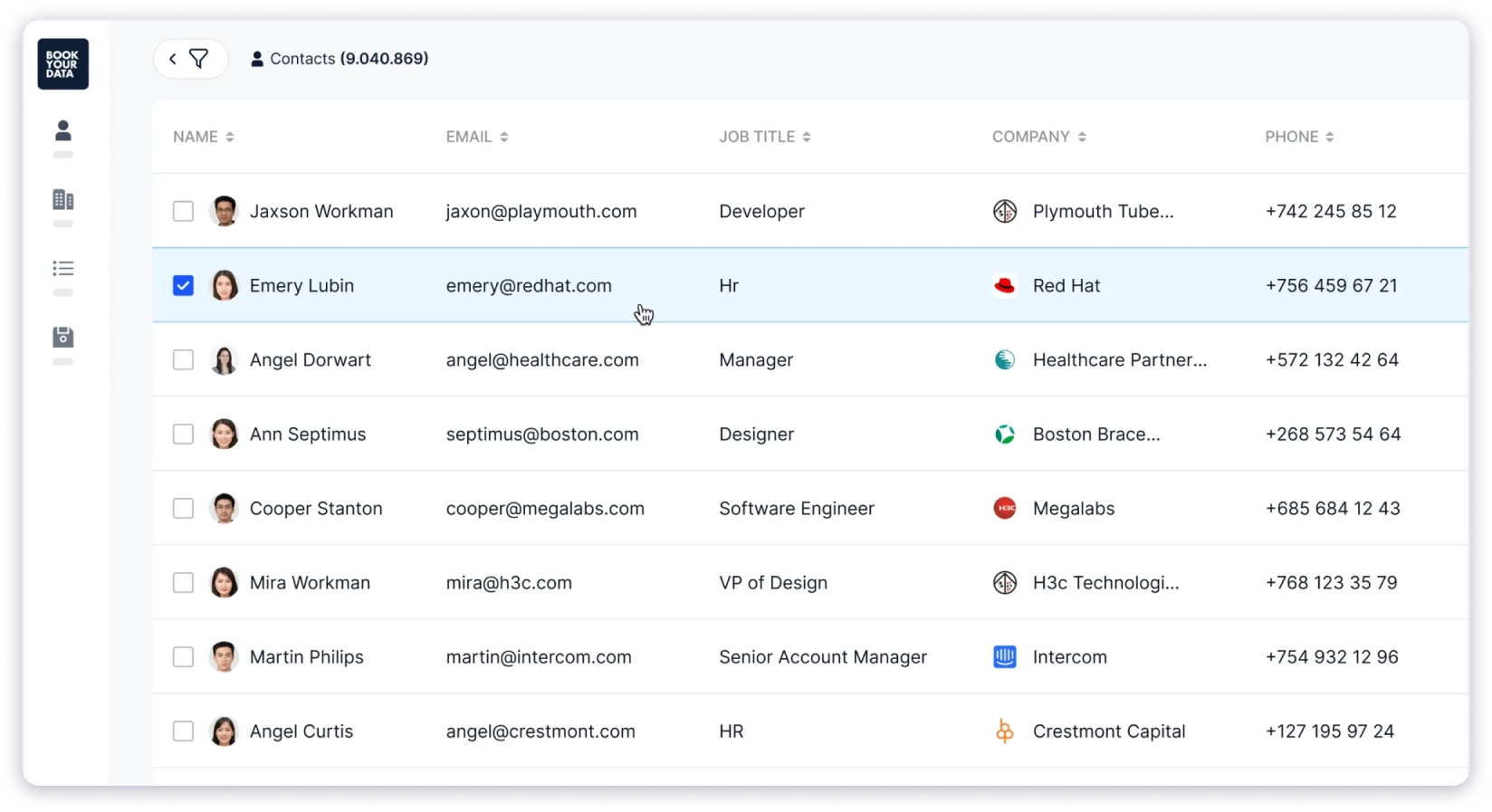Click the Senior Account Manager job title
The height and width of the screenshot is (812, 1492).
[x=823, y=656]
